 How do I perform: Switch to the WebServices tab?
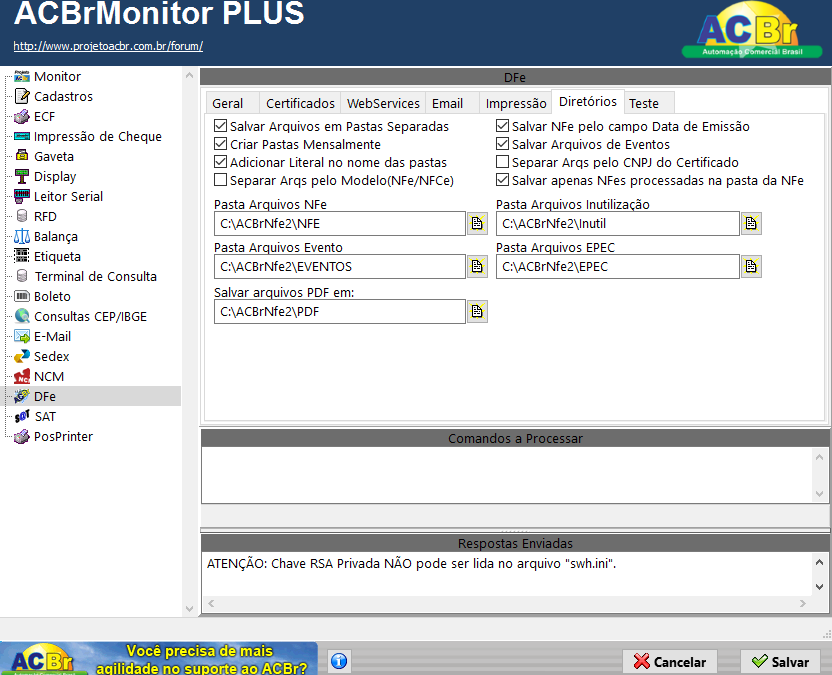coord(383,103)
